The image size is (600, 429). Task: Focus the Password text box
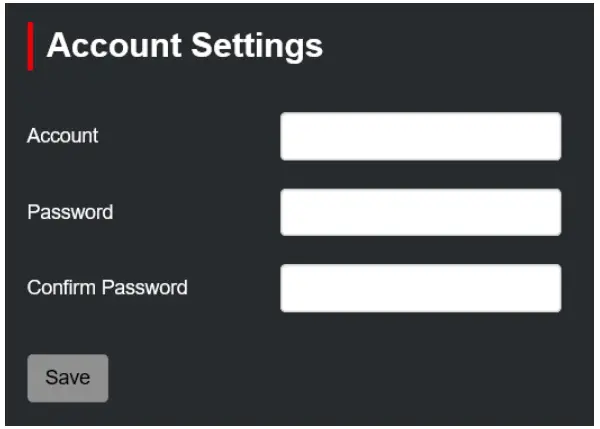pos(420,212)
